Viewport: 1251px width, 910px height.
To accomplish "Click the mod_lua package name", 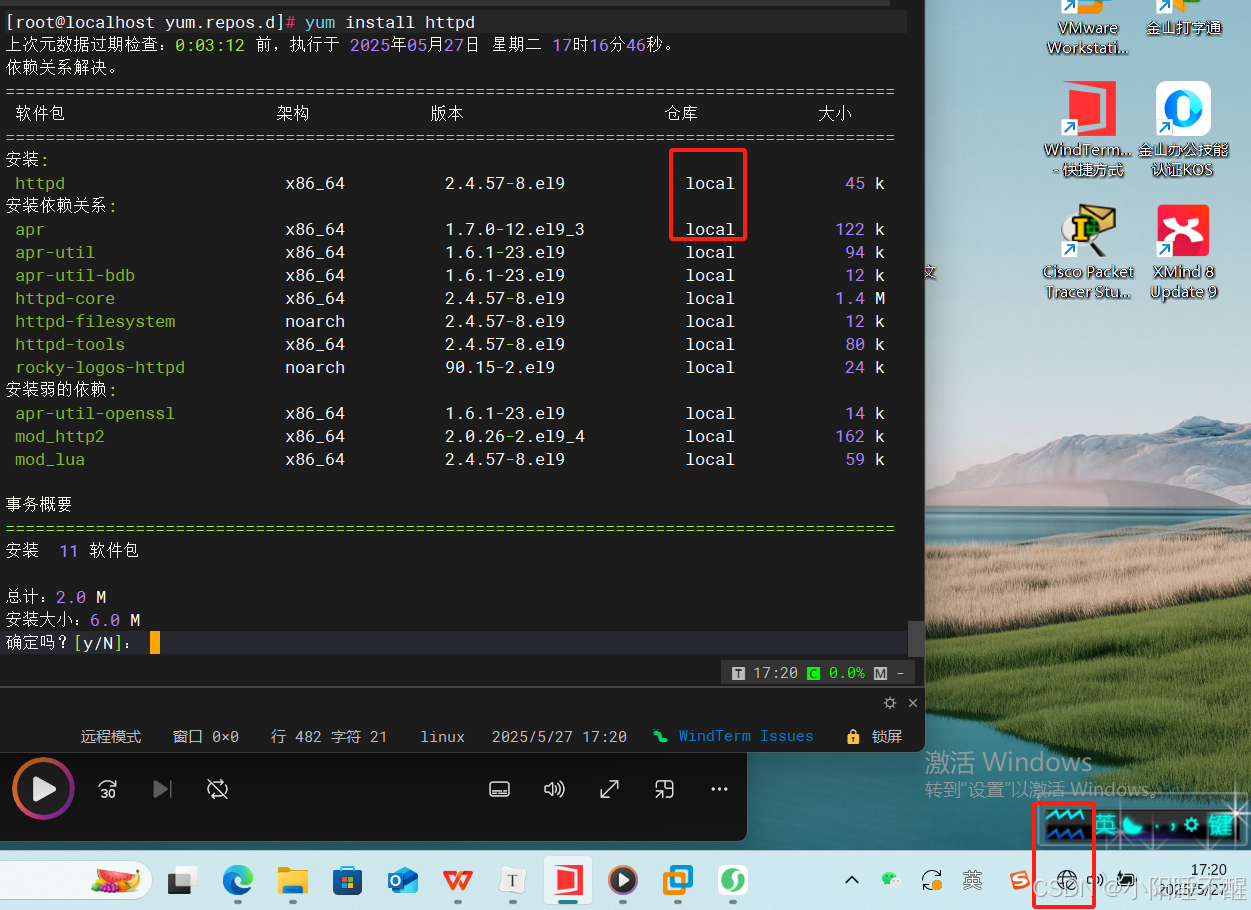I will [x=50, y=459].
